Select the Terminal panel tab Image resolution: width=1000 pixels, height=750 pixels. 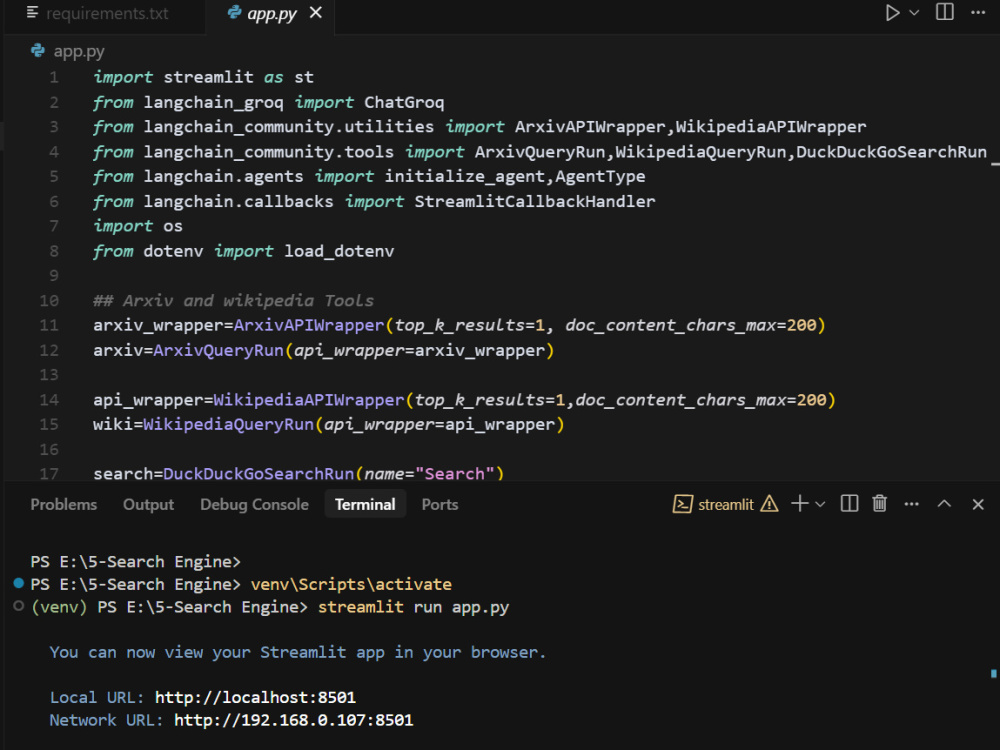(x=365, y=504)
